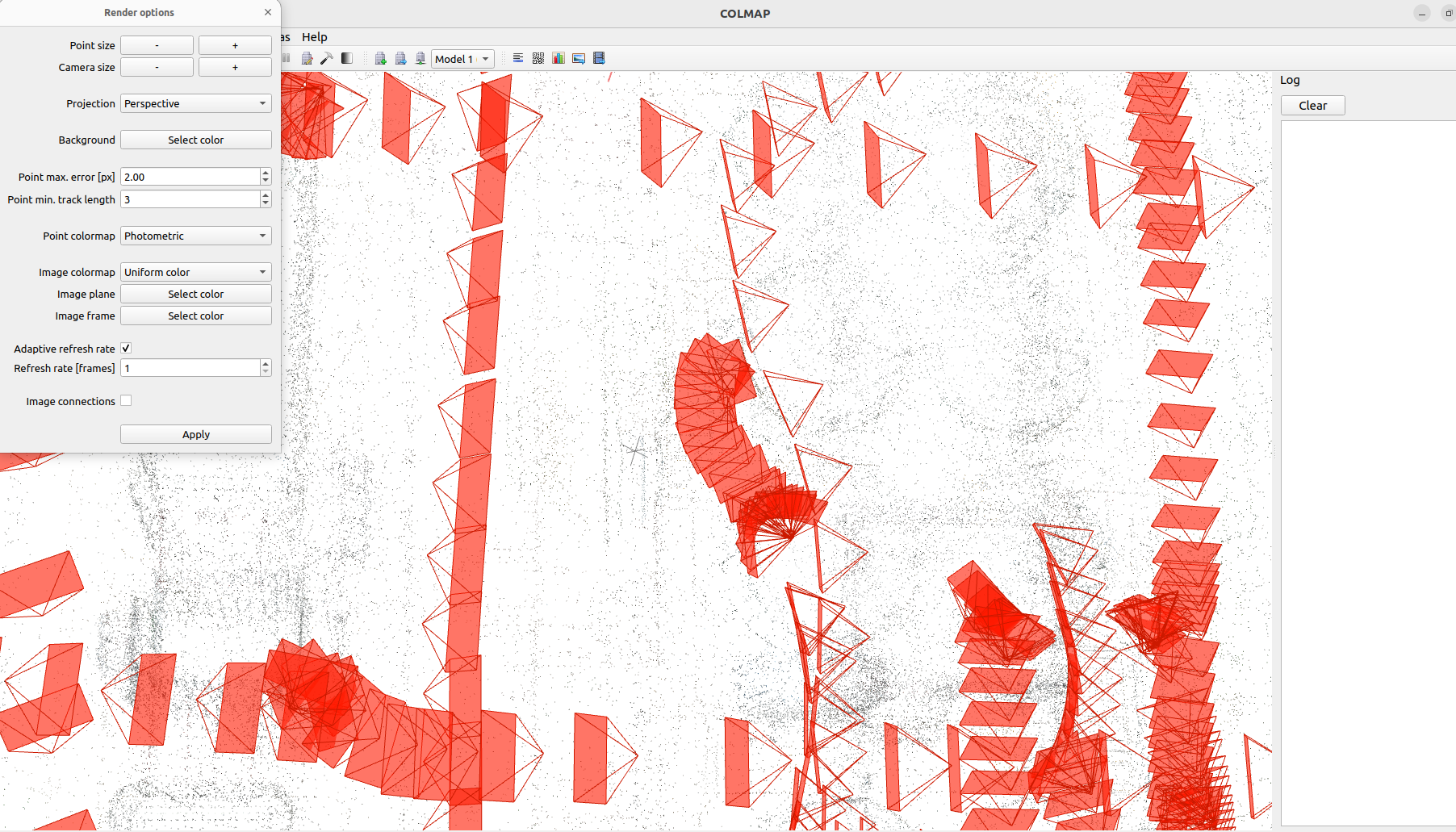The height and width of the screenshot is (832, 1456).
Task: Increment Refresh rate frames value
Action: 266,364
